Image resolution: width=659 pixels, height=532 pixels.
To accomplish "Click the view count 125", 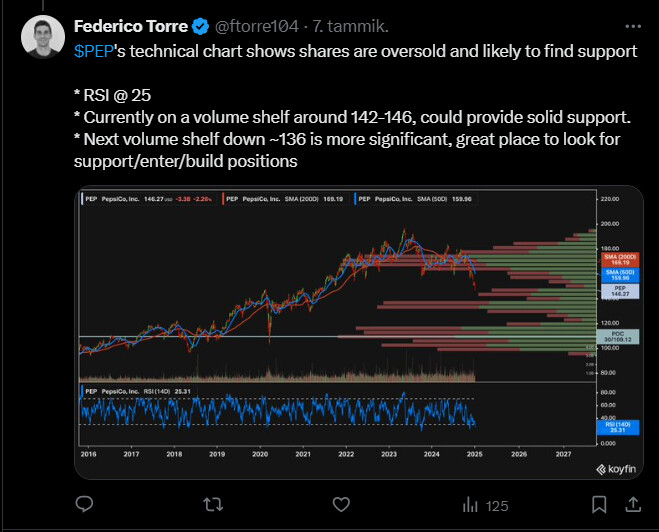I will coord(497,506).
